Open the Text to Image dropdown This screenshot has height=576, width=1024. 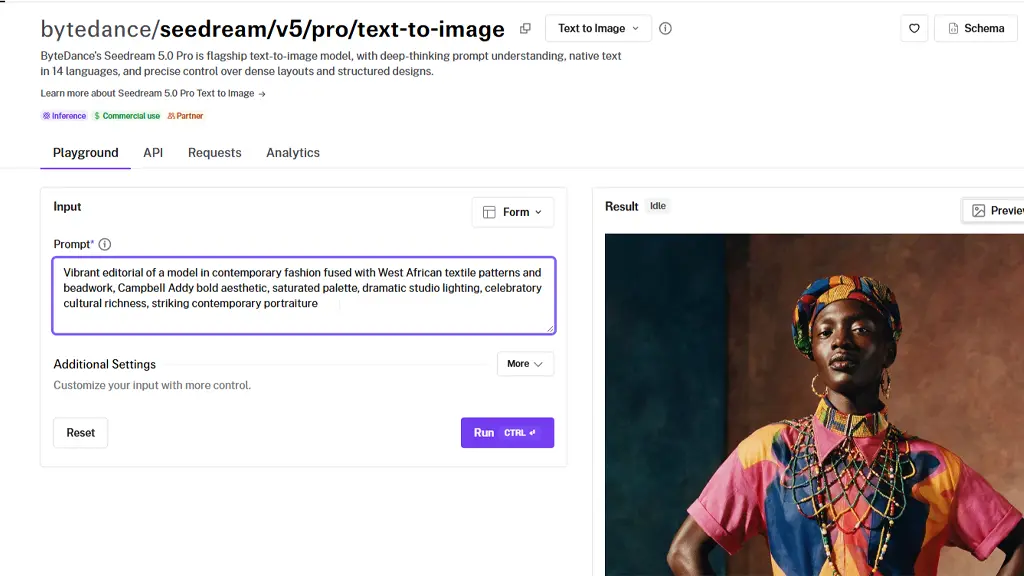598,29
